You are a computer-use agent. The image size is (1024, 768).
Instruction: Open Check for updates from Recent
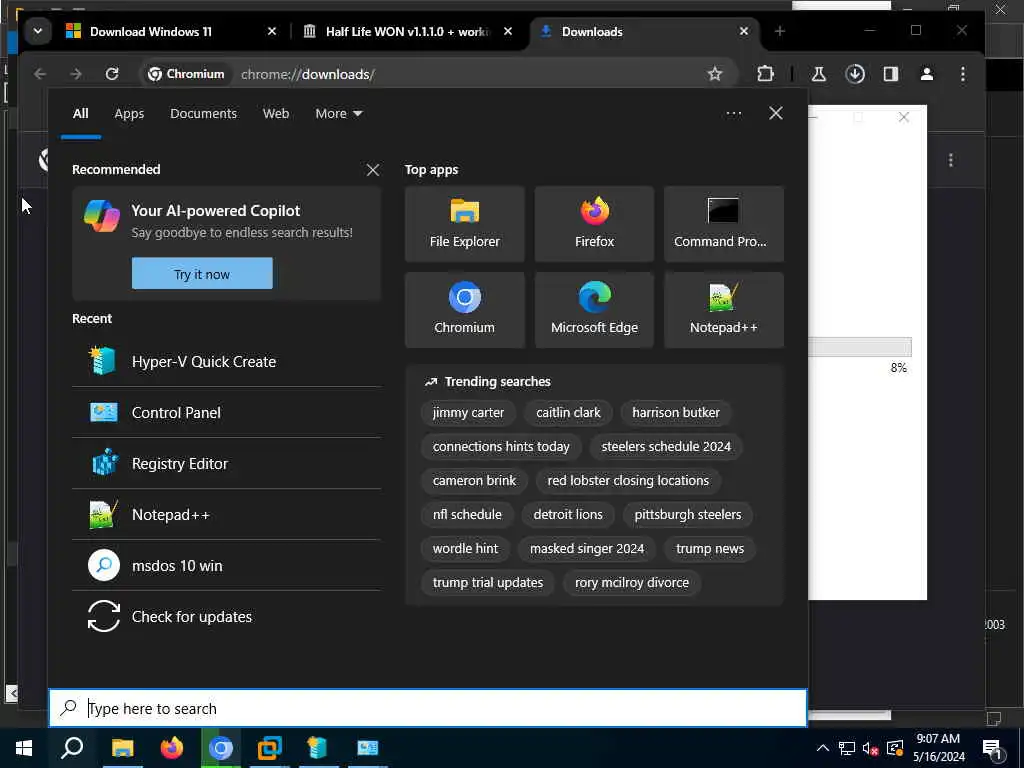tap(227, 616)
